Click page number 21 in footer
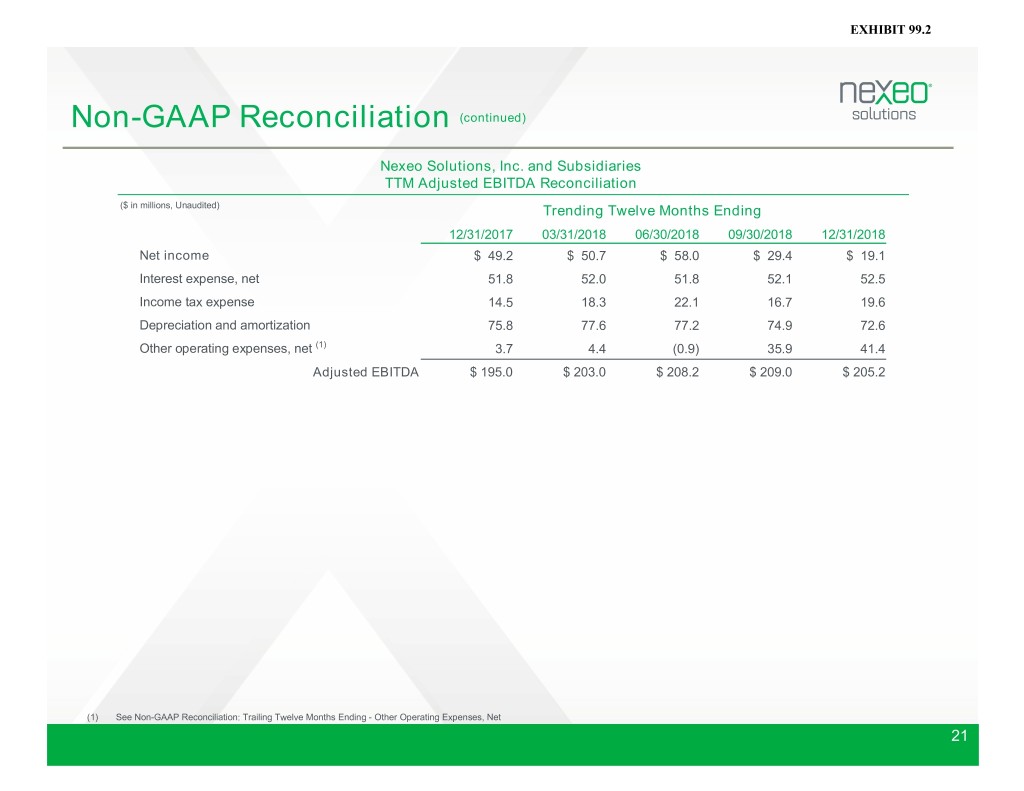 pyautogui.click(x=960, y=737)
